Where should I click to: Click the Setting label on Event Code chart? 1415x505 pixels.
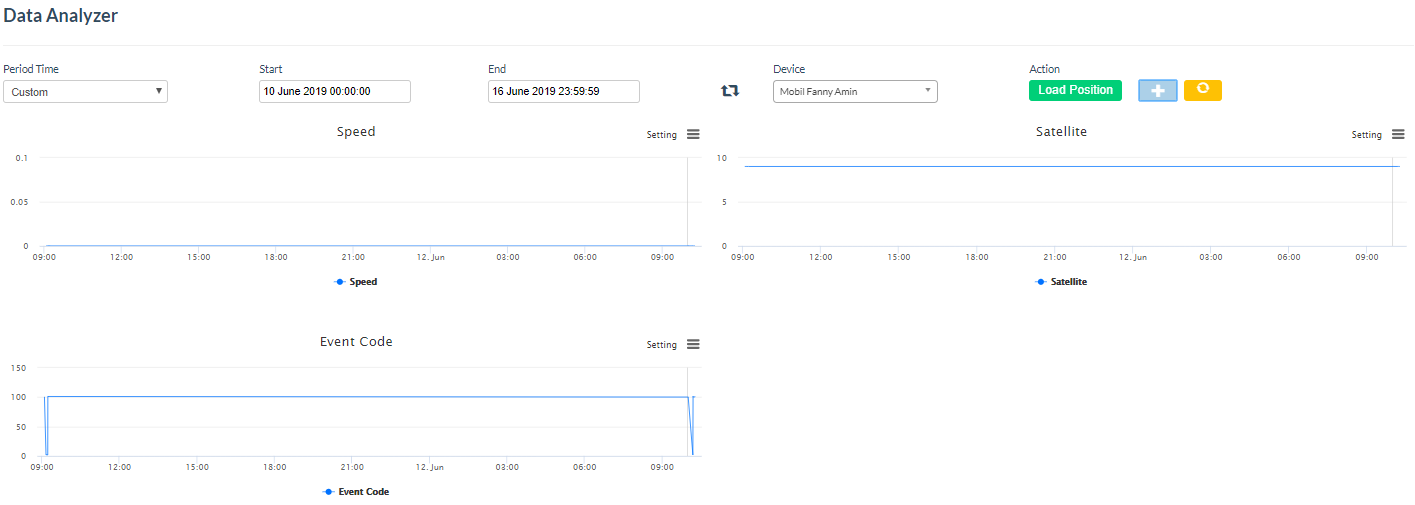[661, 345]
